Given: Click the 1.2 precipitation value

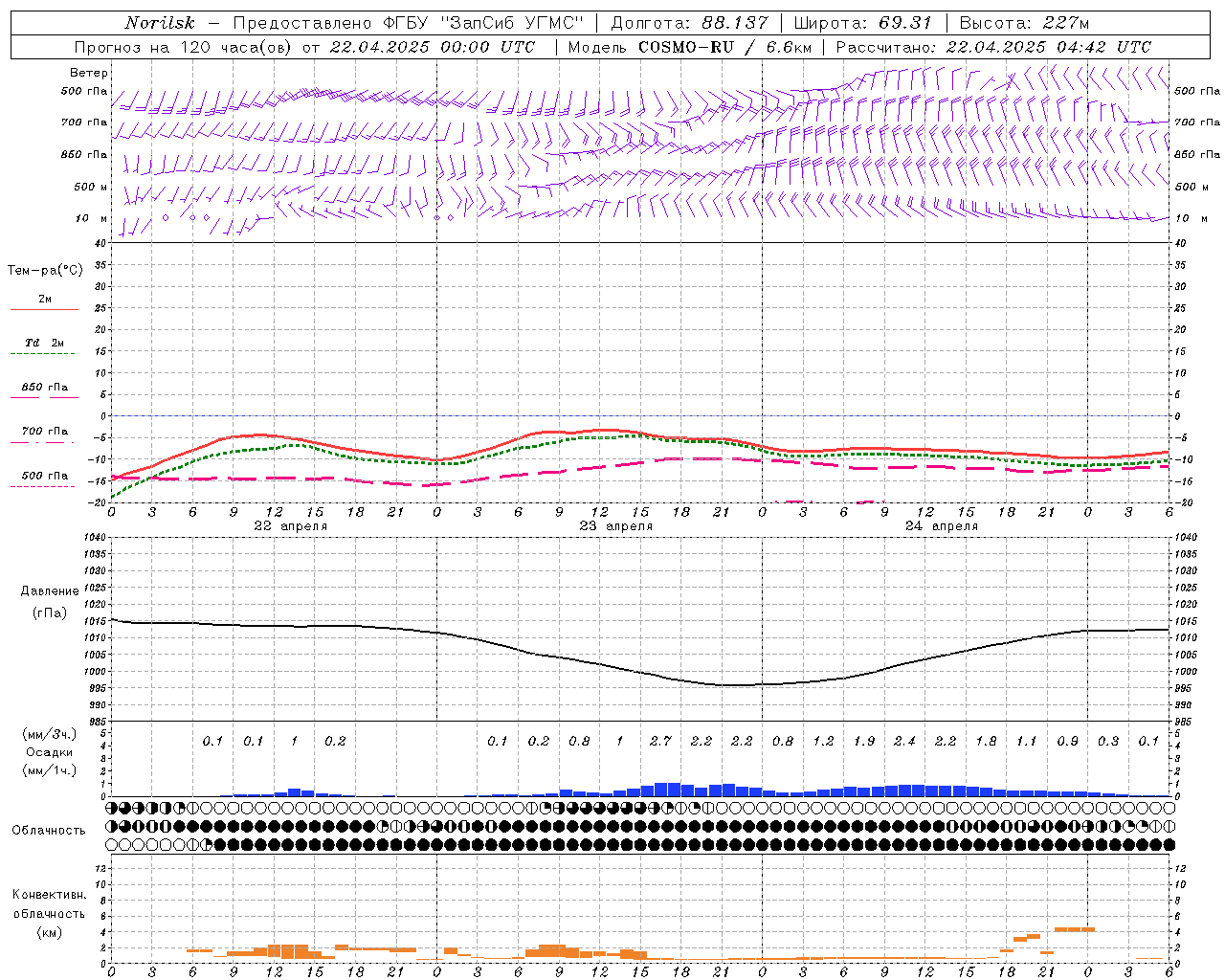Looking at the screenshot, I should (823, 741).
